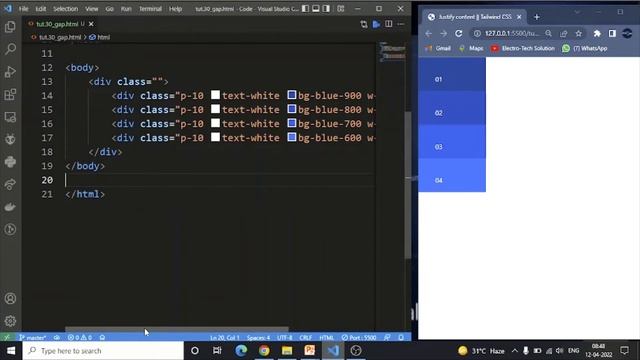
Task: Click the browser address bar URL
Action: pyautogui.click(x=512, y=33)
